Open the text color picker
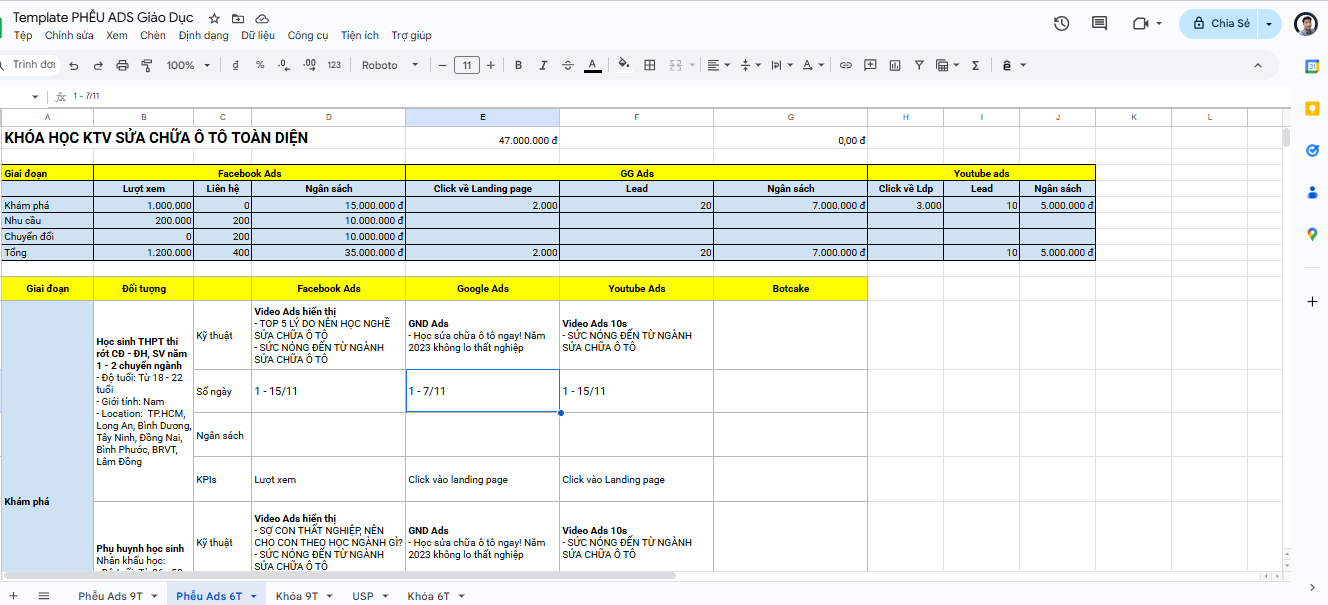This screenshot has height=605, width=1328. point(593,65)
